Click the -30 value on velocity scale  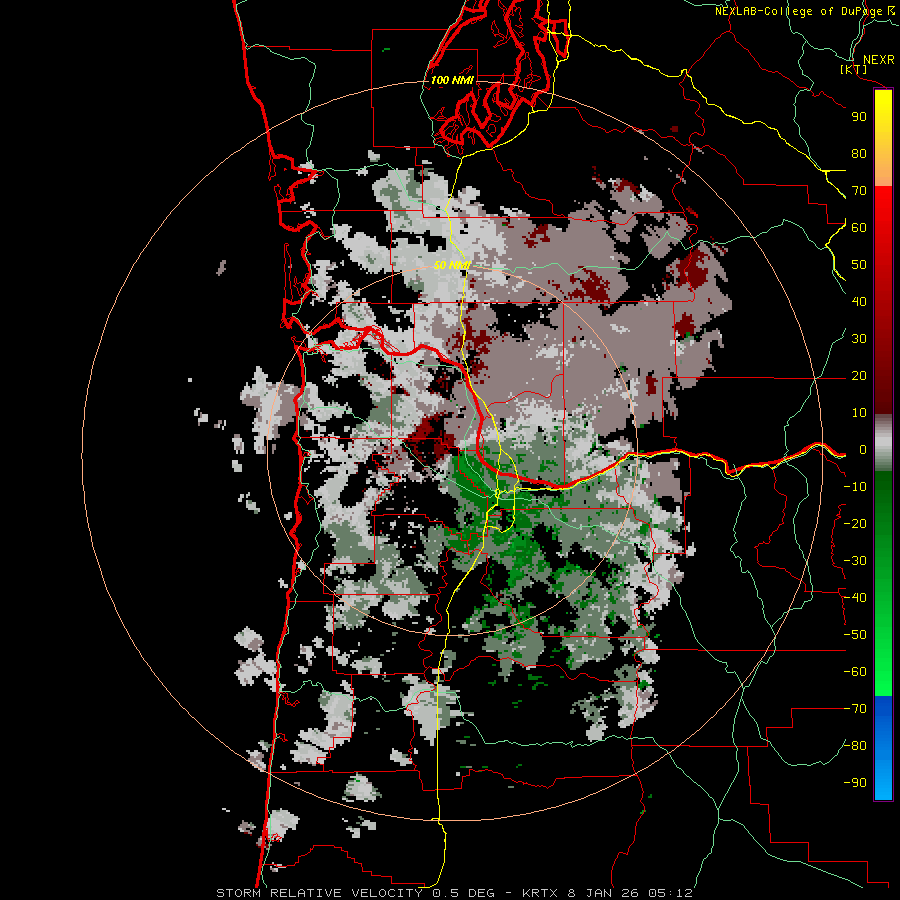tap(855, 561)
